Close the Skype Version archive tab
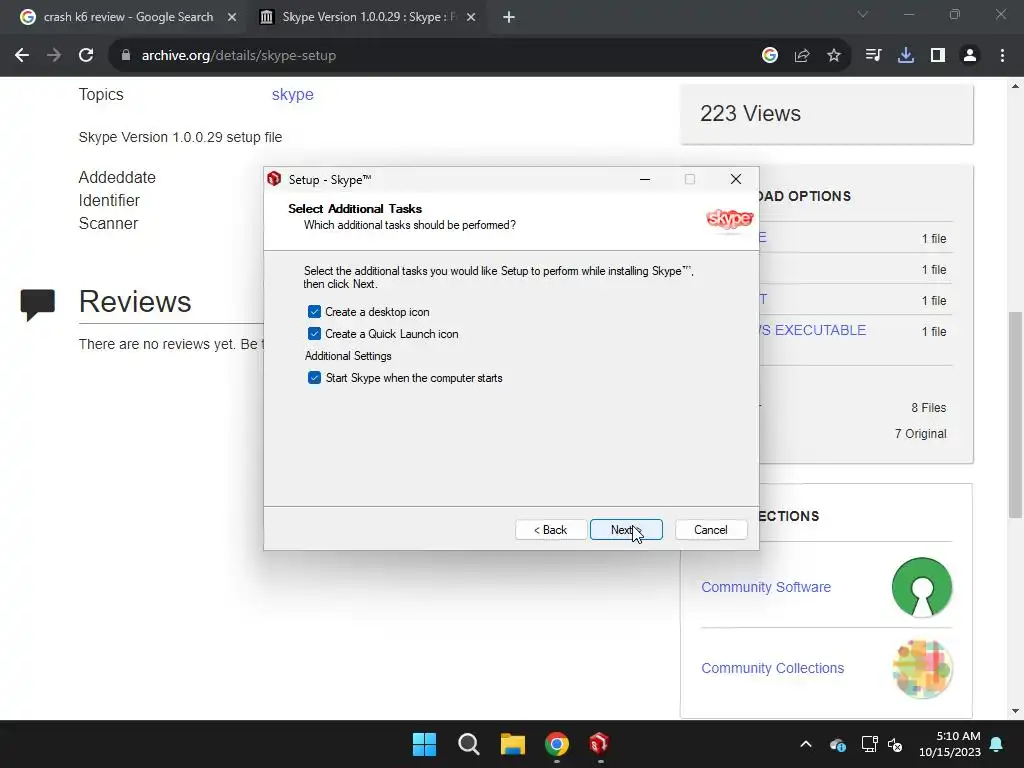This screenshot has height=768, width=1024. click(x=471, y=17)
